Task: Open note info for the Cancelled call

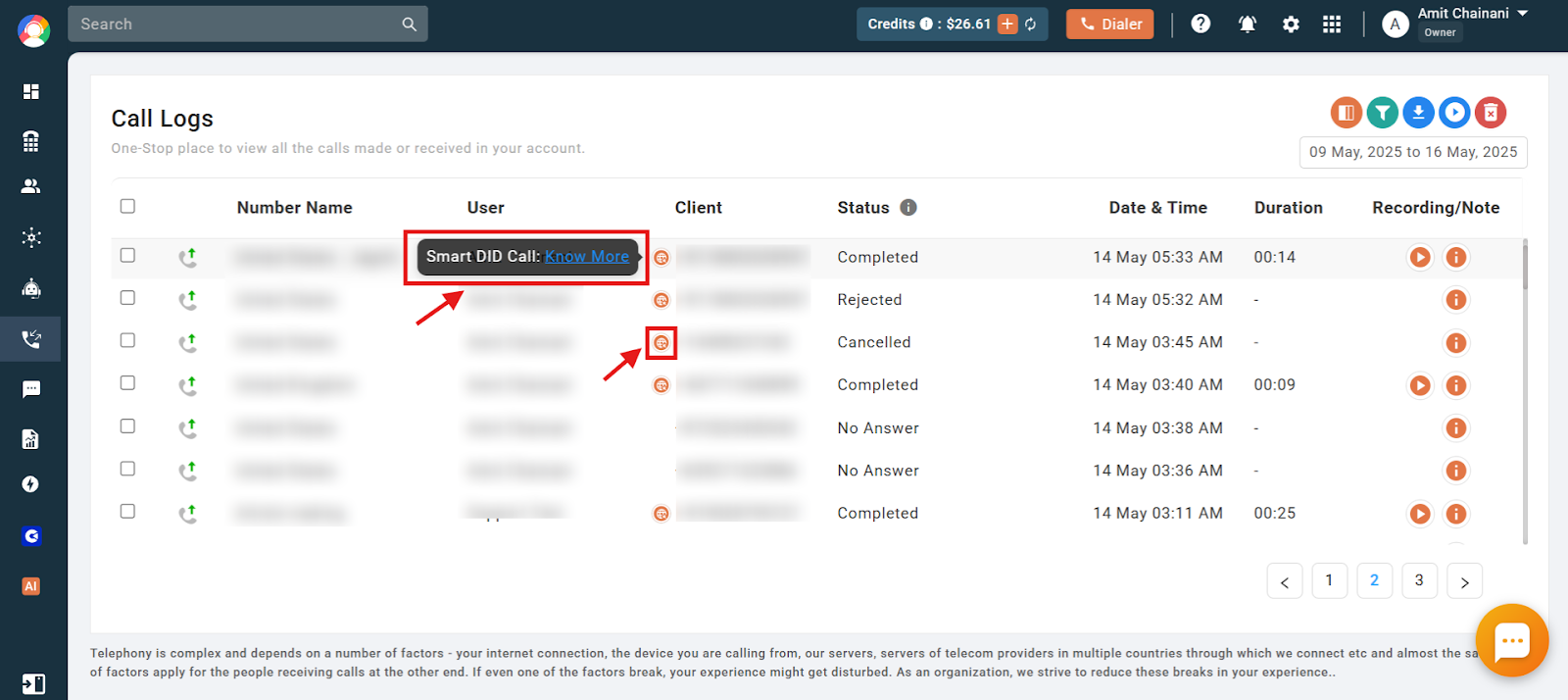Action: coord(1456,343)
